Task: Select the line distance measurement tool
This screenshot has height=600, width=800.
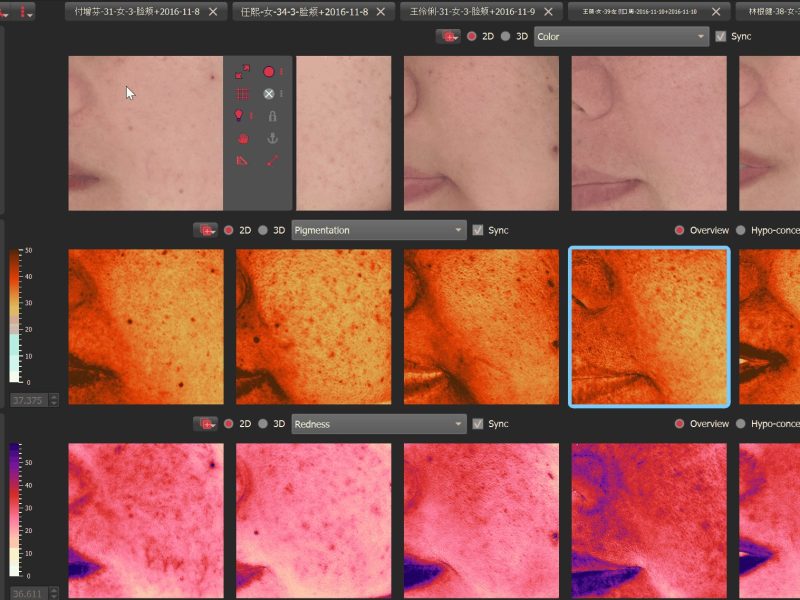Action: point(272,161)
